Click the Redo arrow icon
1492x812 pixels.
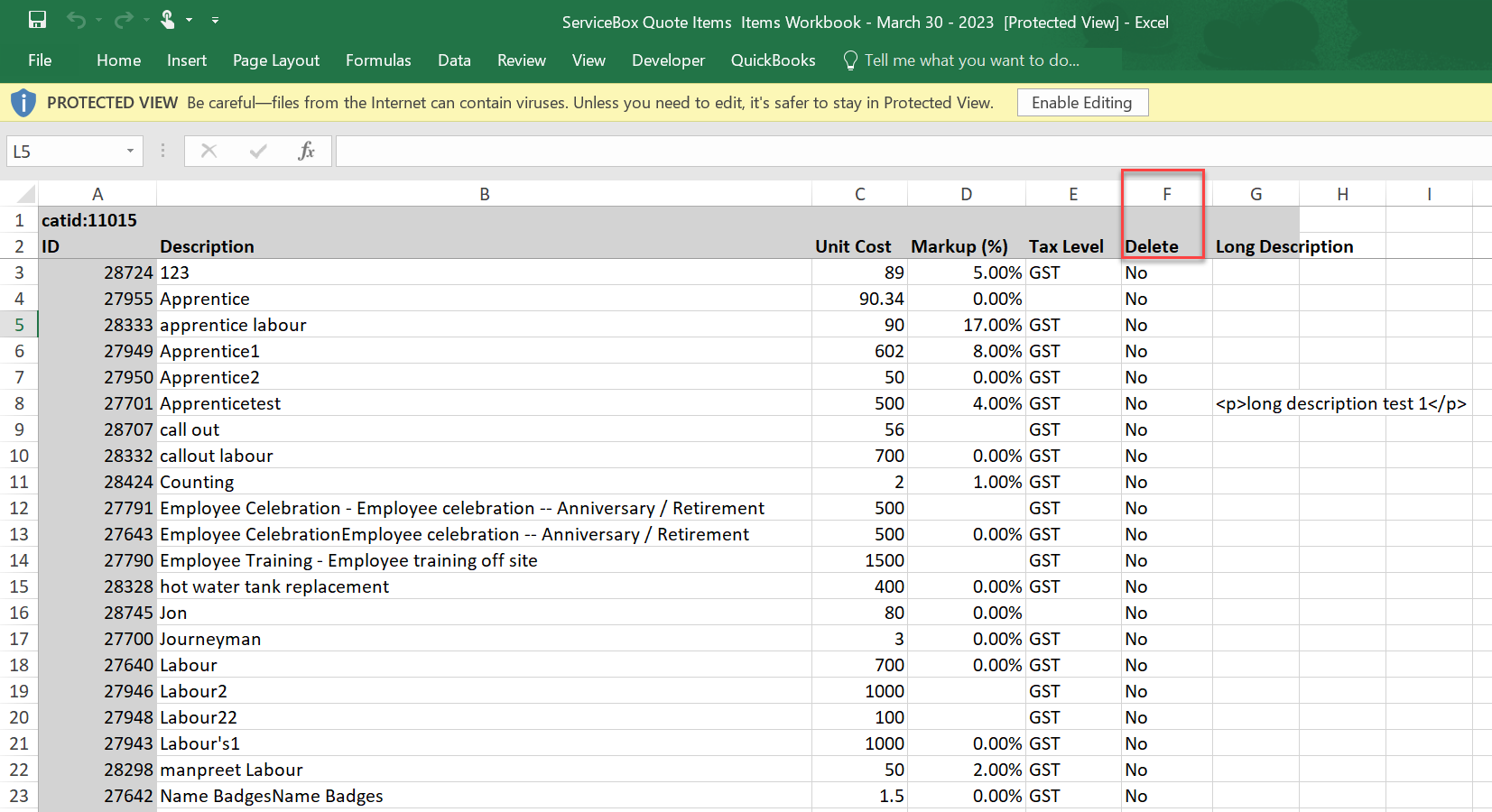click(124, 20)
